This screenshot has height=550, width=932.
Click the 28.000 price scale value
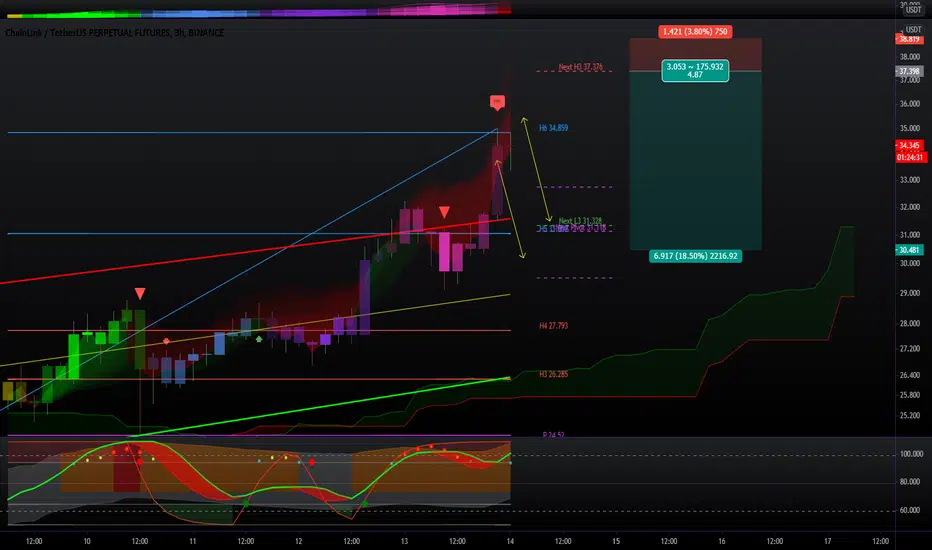910,324
